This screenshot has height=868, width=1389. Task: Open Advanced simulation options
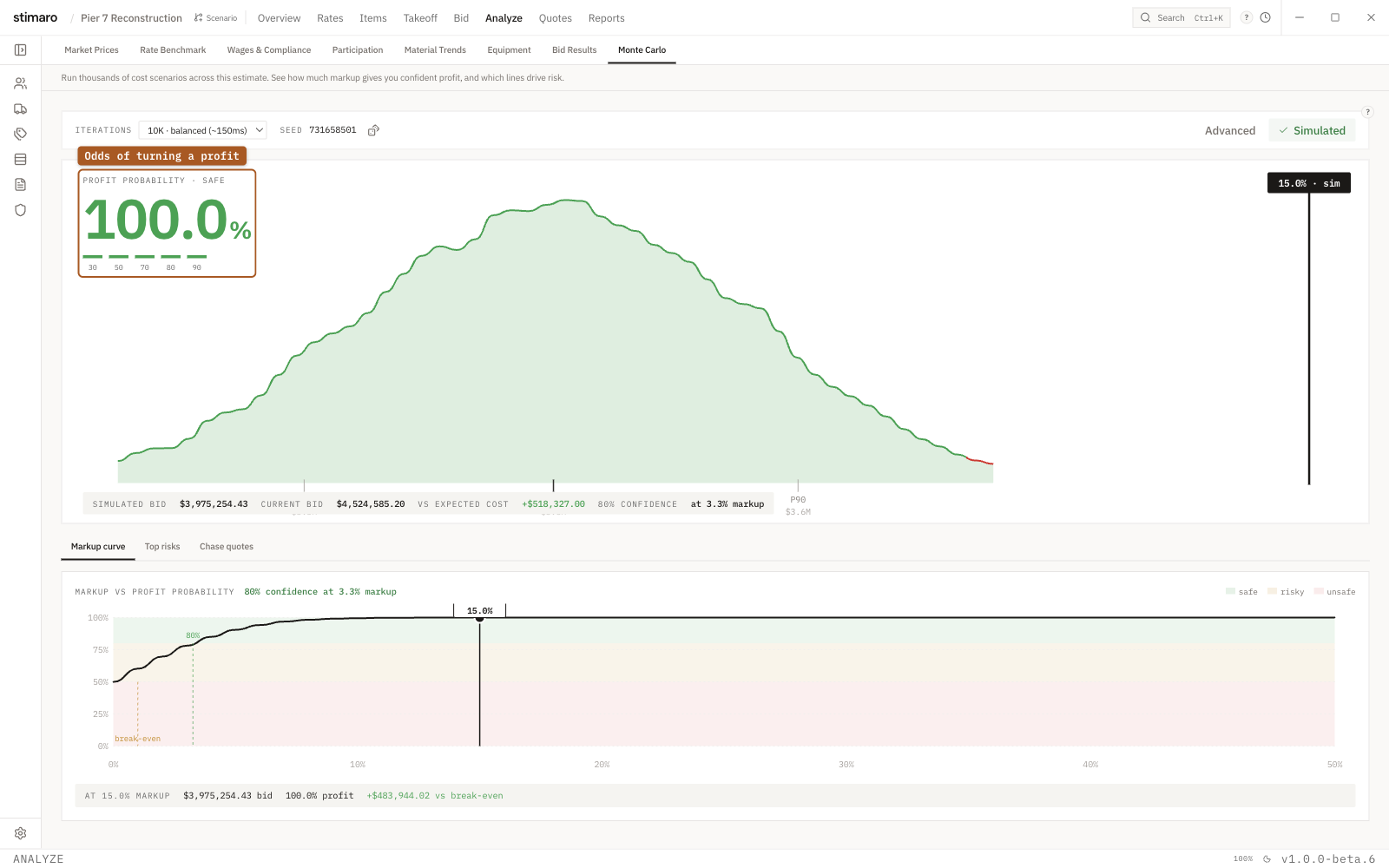pyautogui.click(x=1230, y=130)
